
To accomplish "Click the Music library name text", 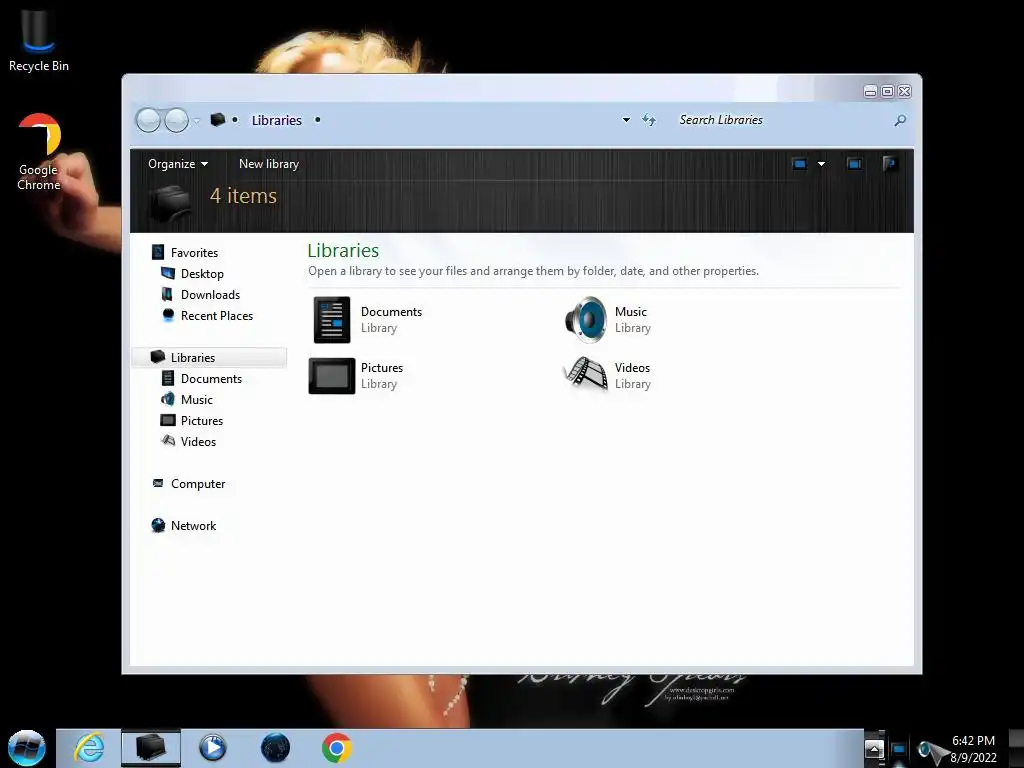I will tap(631, 312).
